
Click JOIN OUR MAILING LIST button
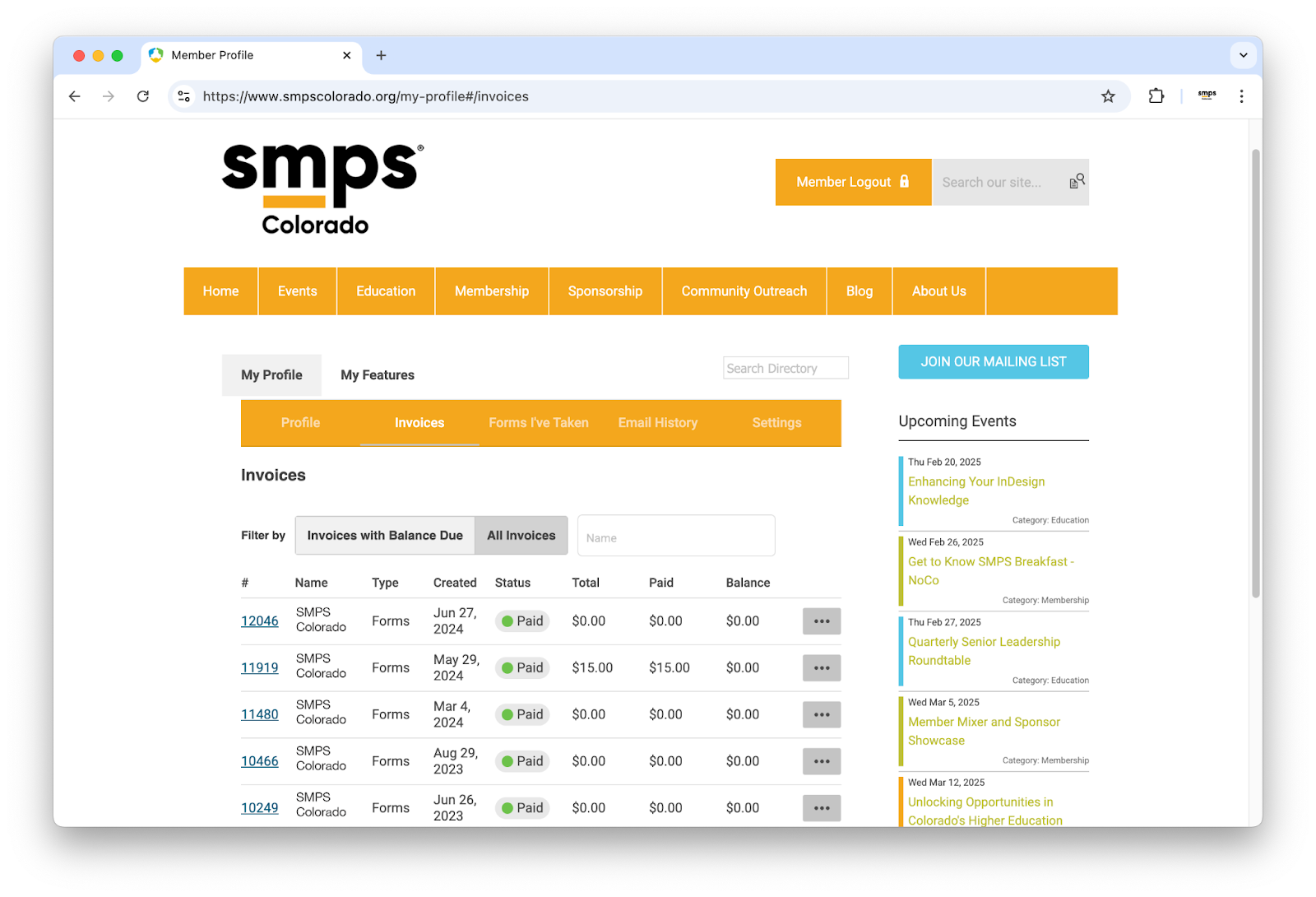tap(994, 362)
